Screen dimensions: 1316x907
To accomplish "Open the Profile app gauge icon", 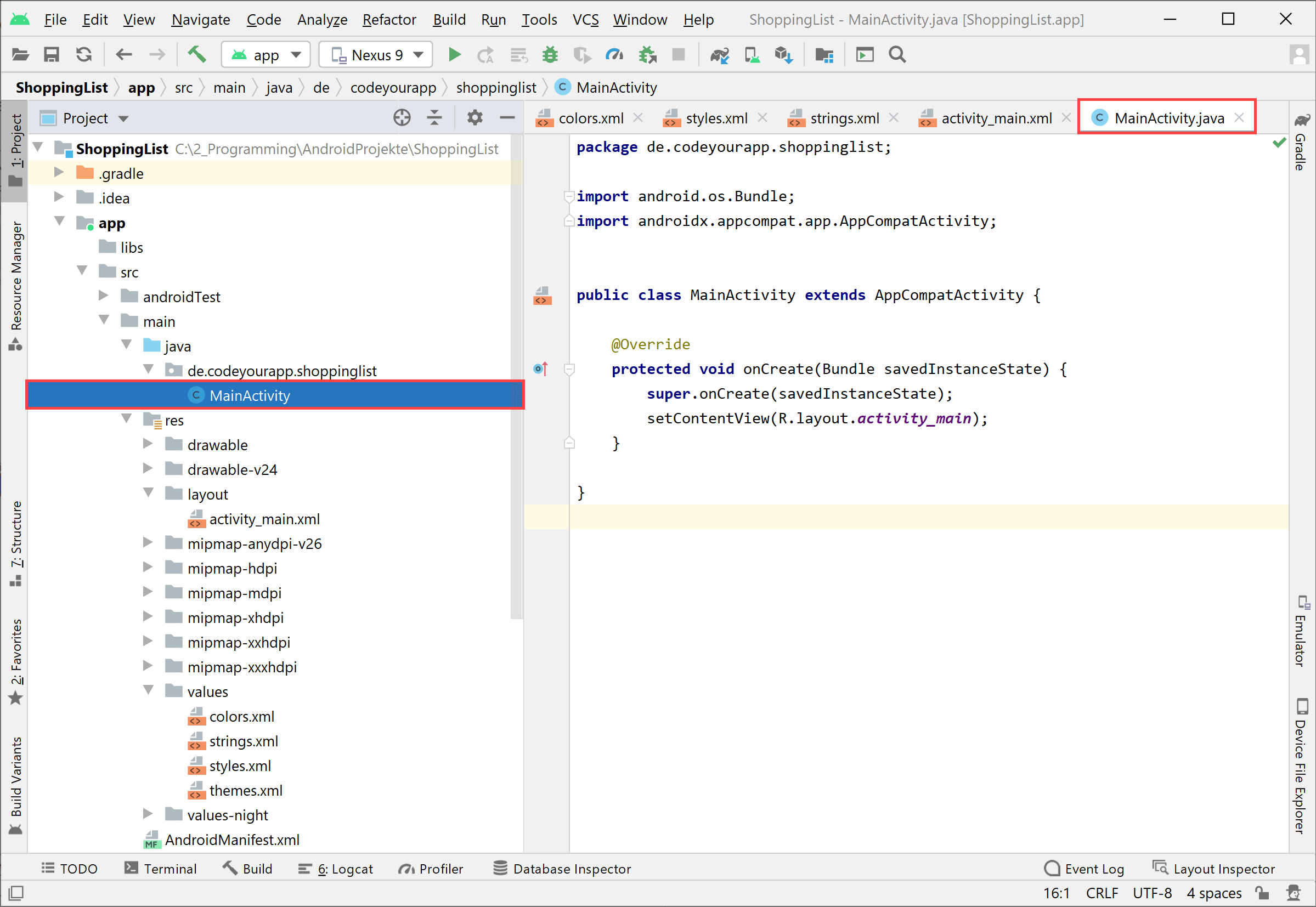I will pos(614,55).
